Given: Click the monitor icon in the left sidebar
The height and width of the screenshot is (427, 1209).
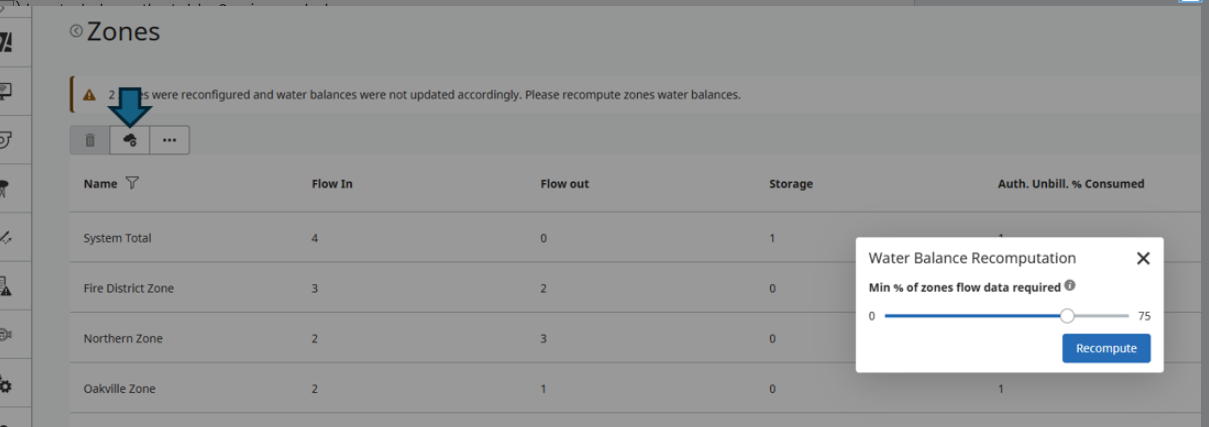Looking at the screenshot, I should tap(6, 91).
